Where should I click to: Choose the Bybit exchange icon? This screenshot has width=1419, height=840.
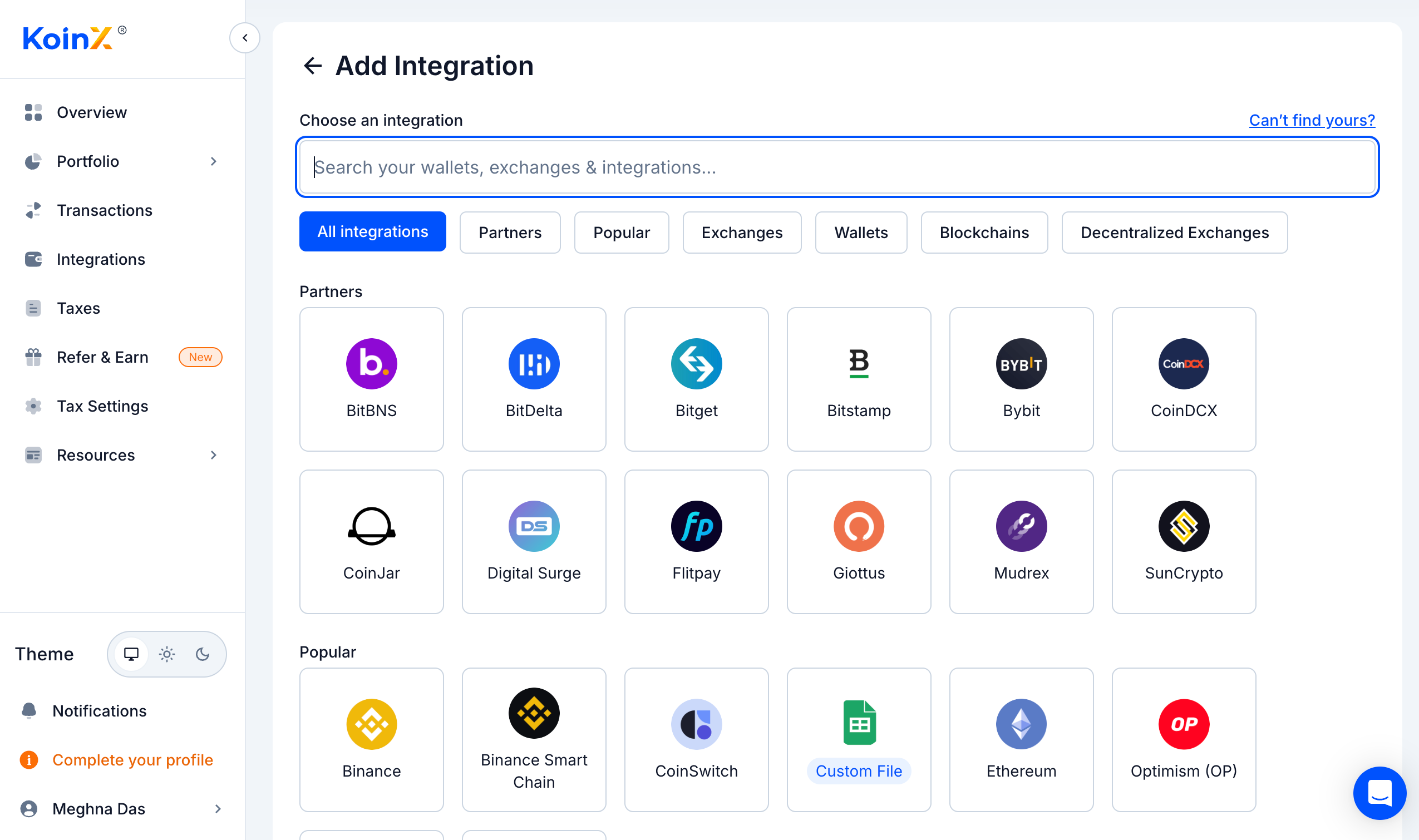pyautogui.click(x=1021, y=364)
